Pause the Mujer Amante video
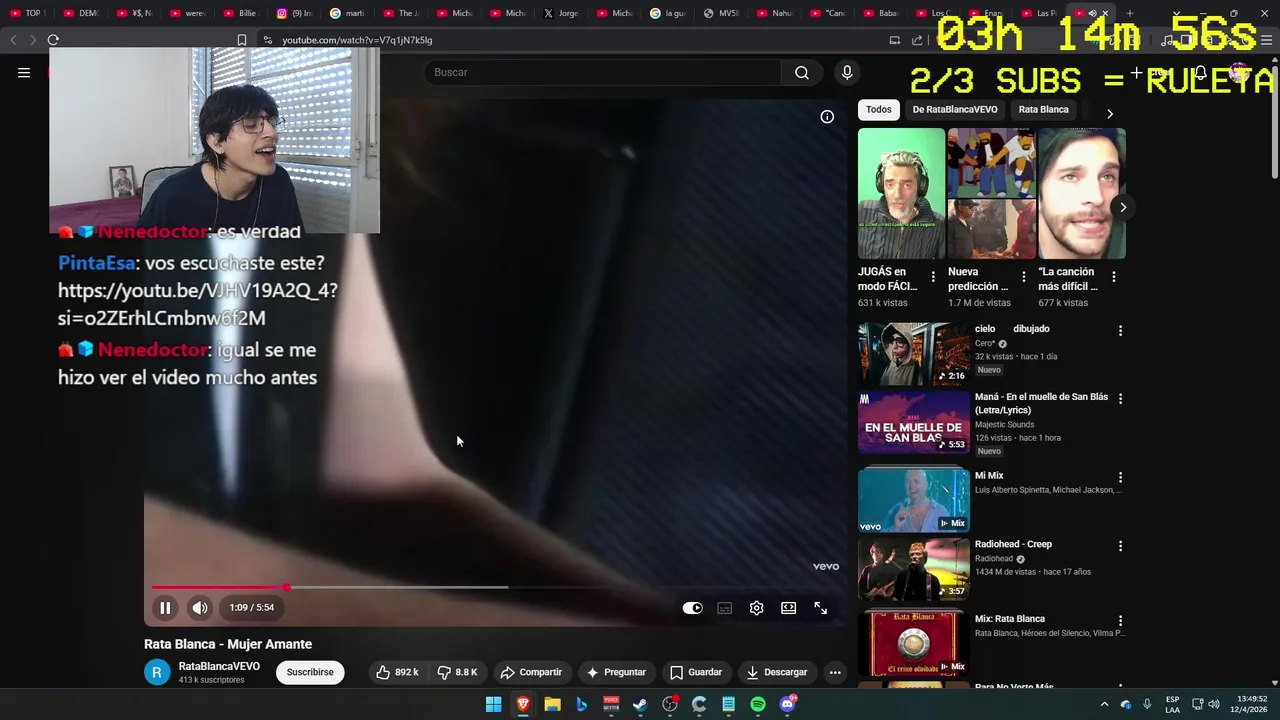1280x720 pixels. tap(165, 607)
